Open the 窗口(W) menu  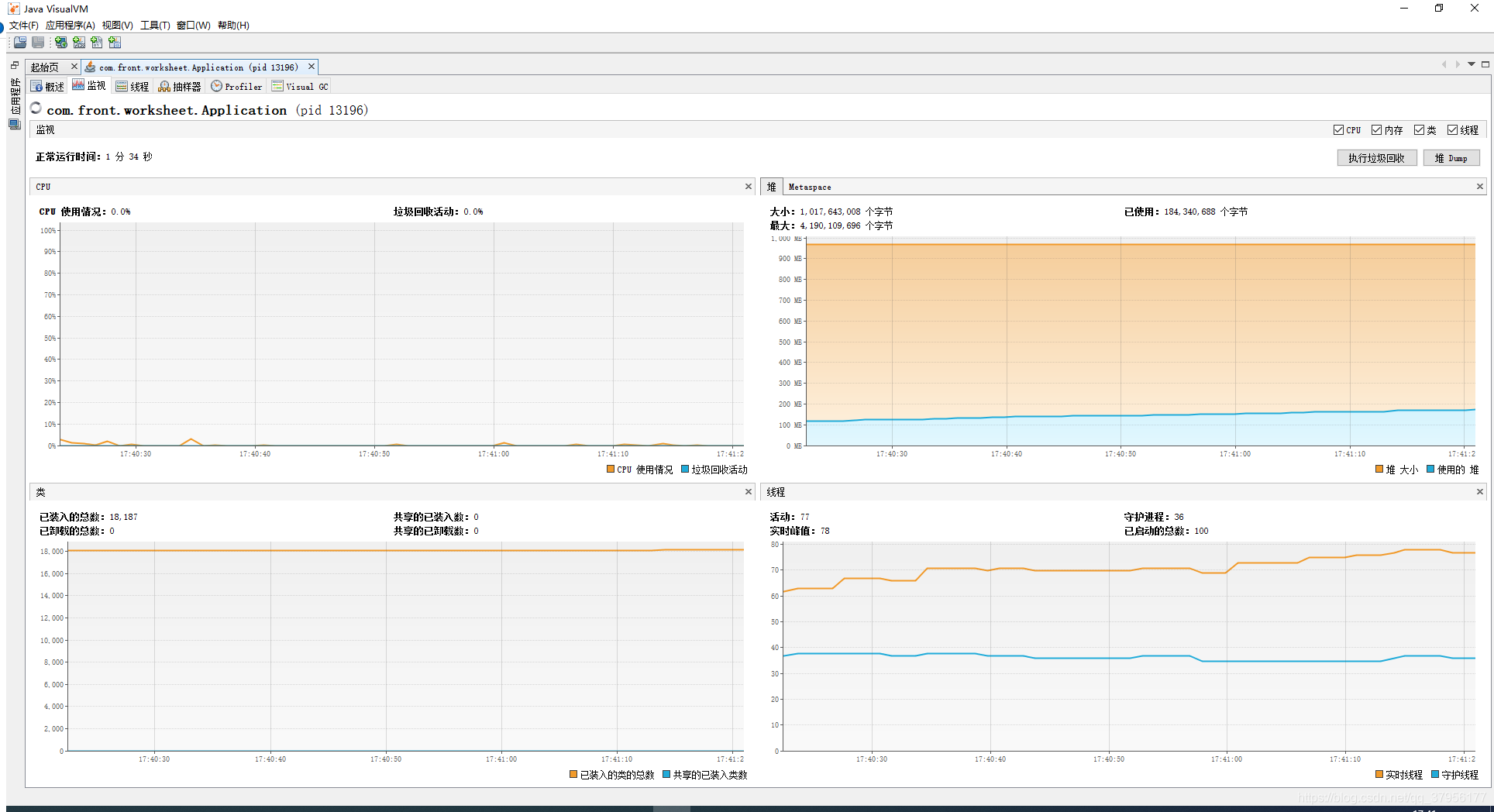193,25
